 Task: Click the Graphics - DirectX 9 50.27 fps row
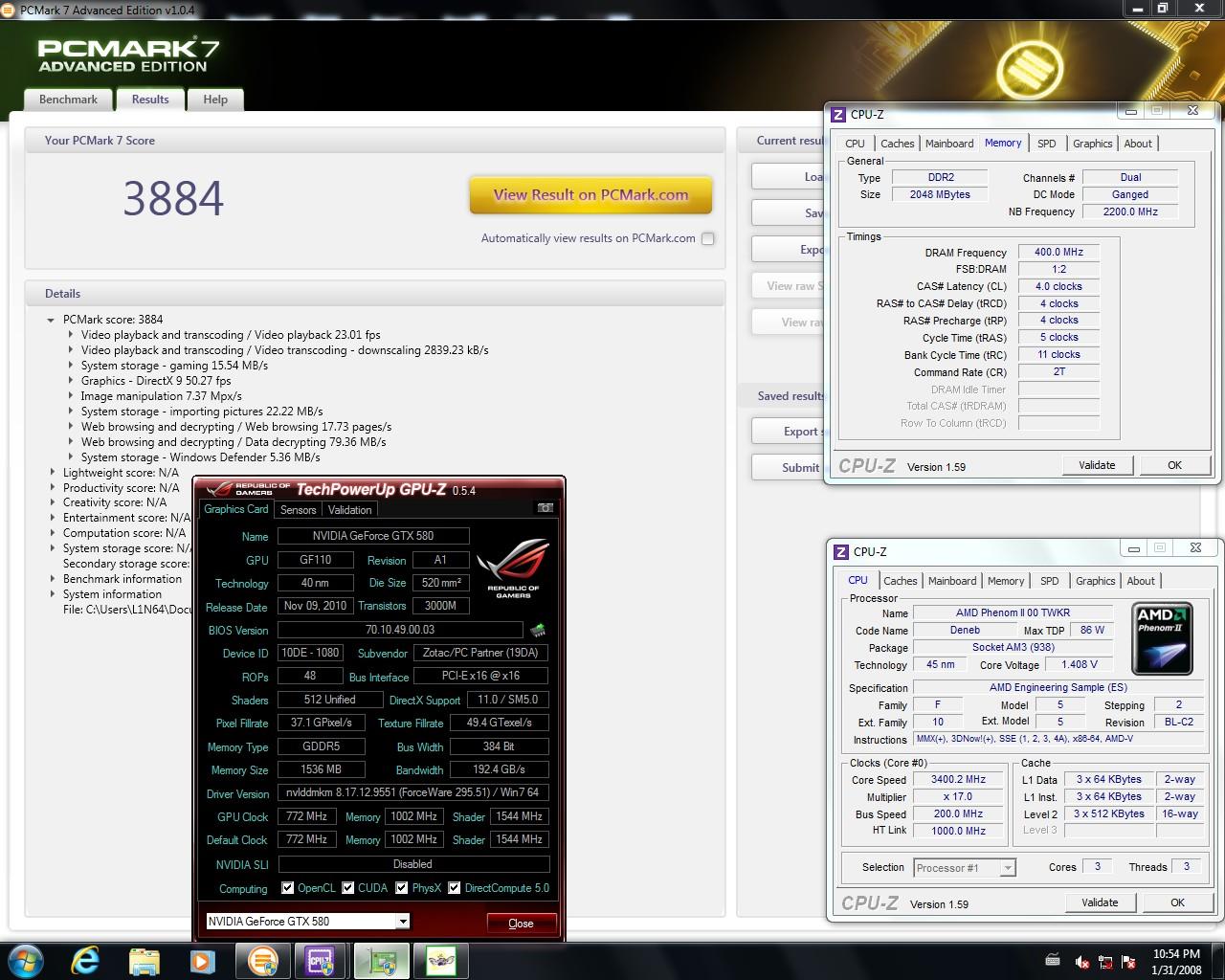[155, 381]
